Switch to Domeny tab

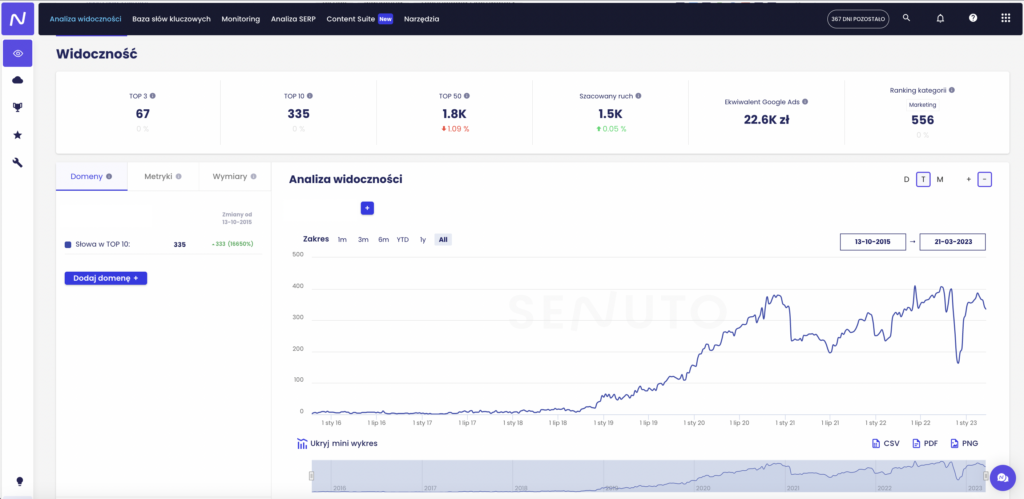coord(91,176)
